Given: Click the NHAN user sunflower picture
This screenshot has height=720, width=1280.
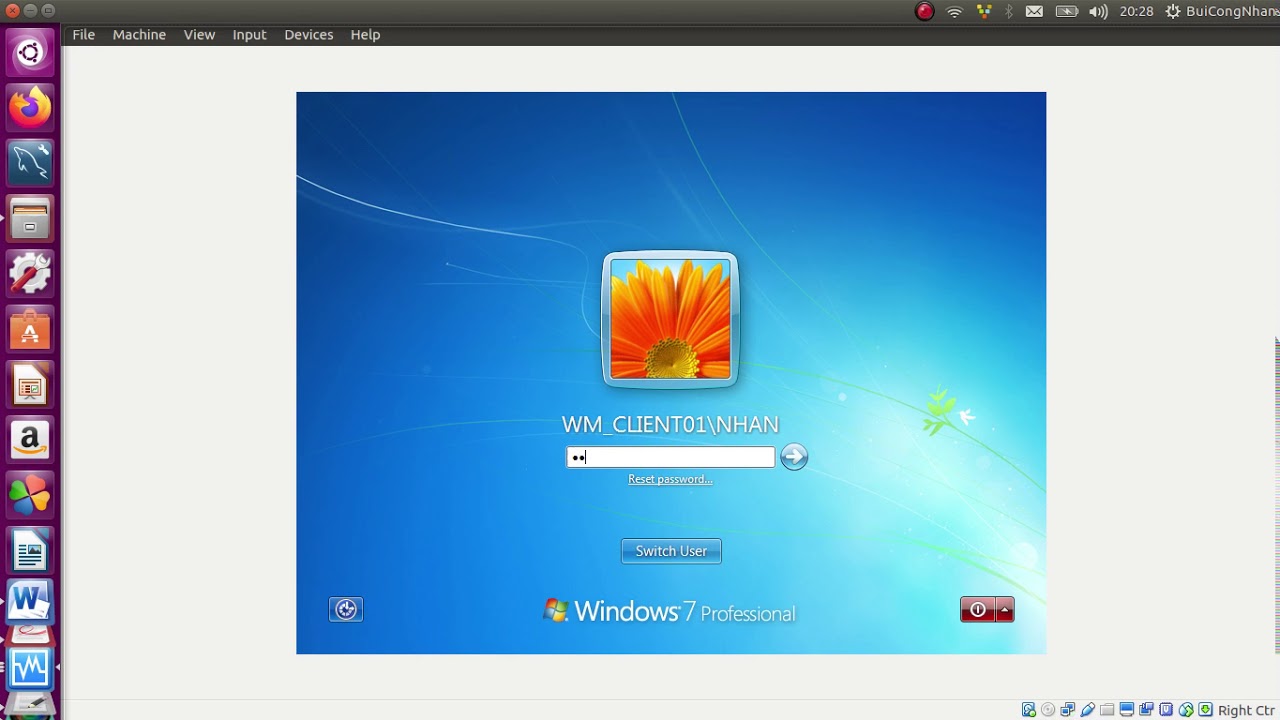Looking at the screenshot, I should (x=670, y=319).
